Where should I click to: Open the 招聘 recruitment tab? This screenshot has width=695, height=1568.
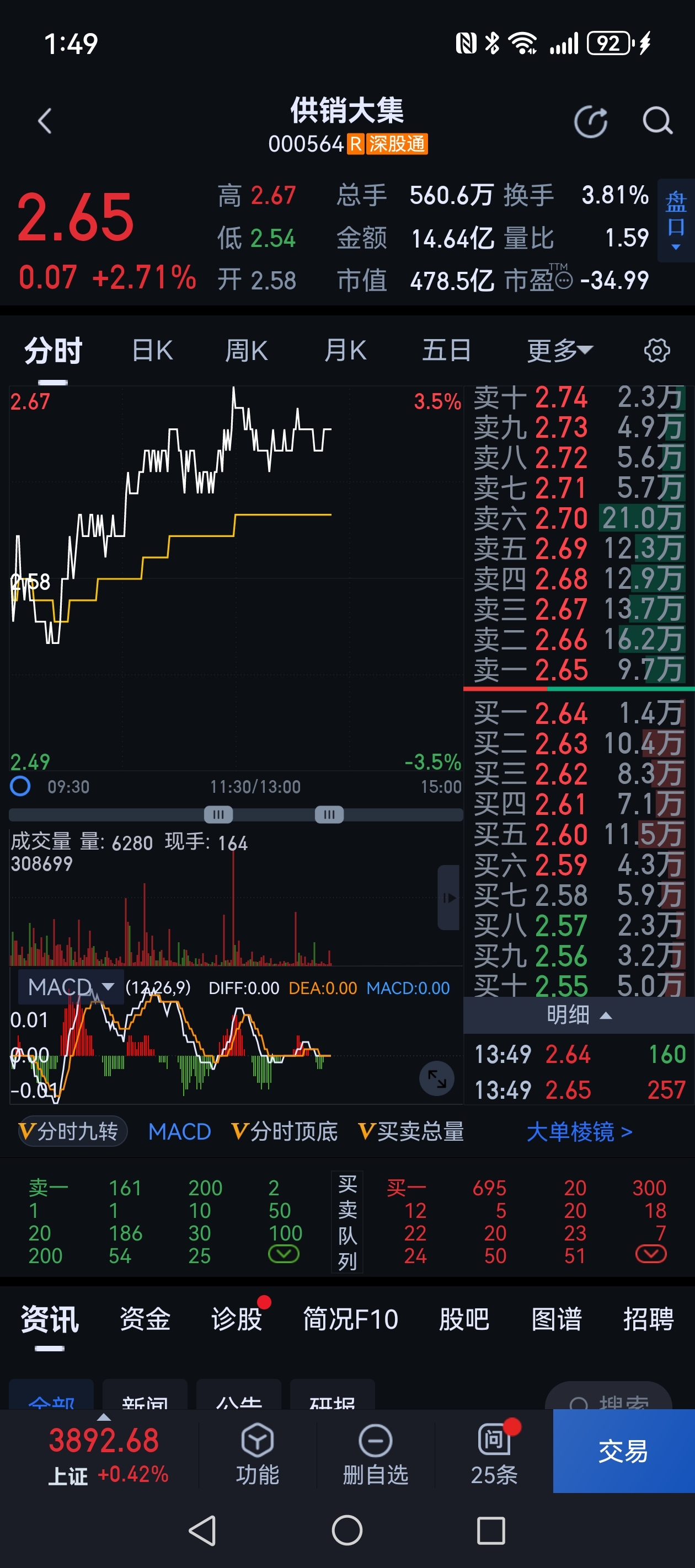click(x=648, y=1319)
